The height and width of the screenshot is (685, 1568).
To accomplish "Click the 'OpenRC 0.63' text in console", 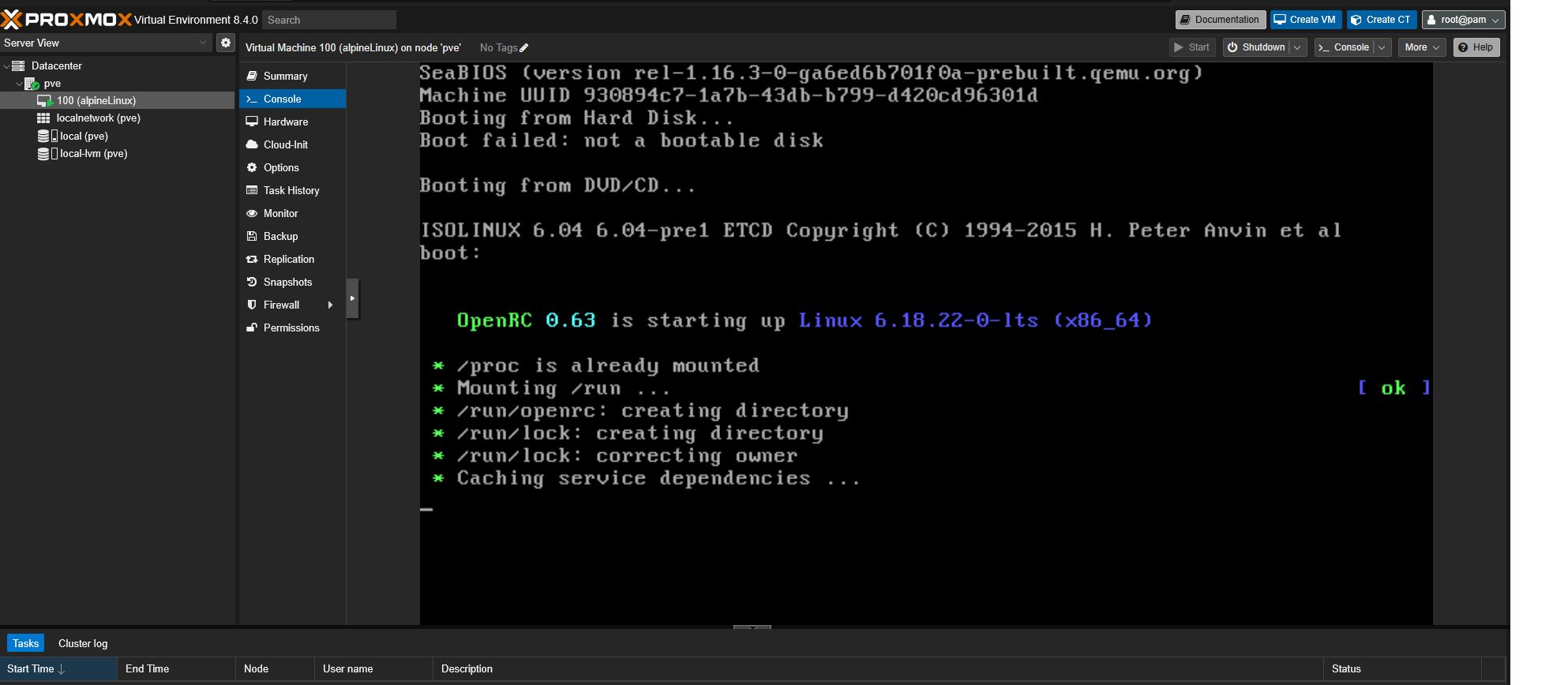I will tap(526, 320).
